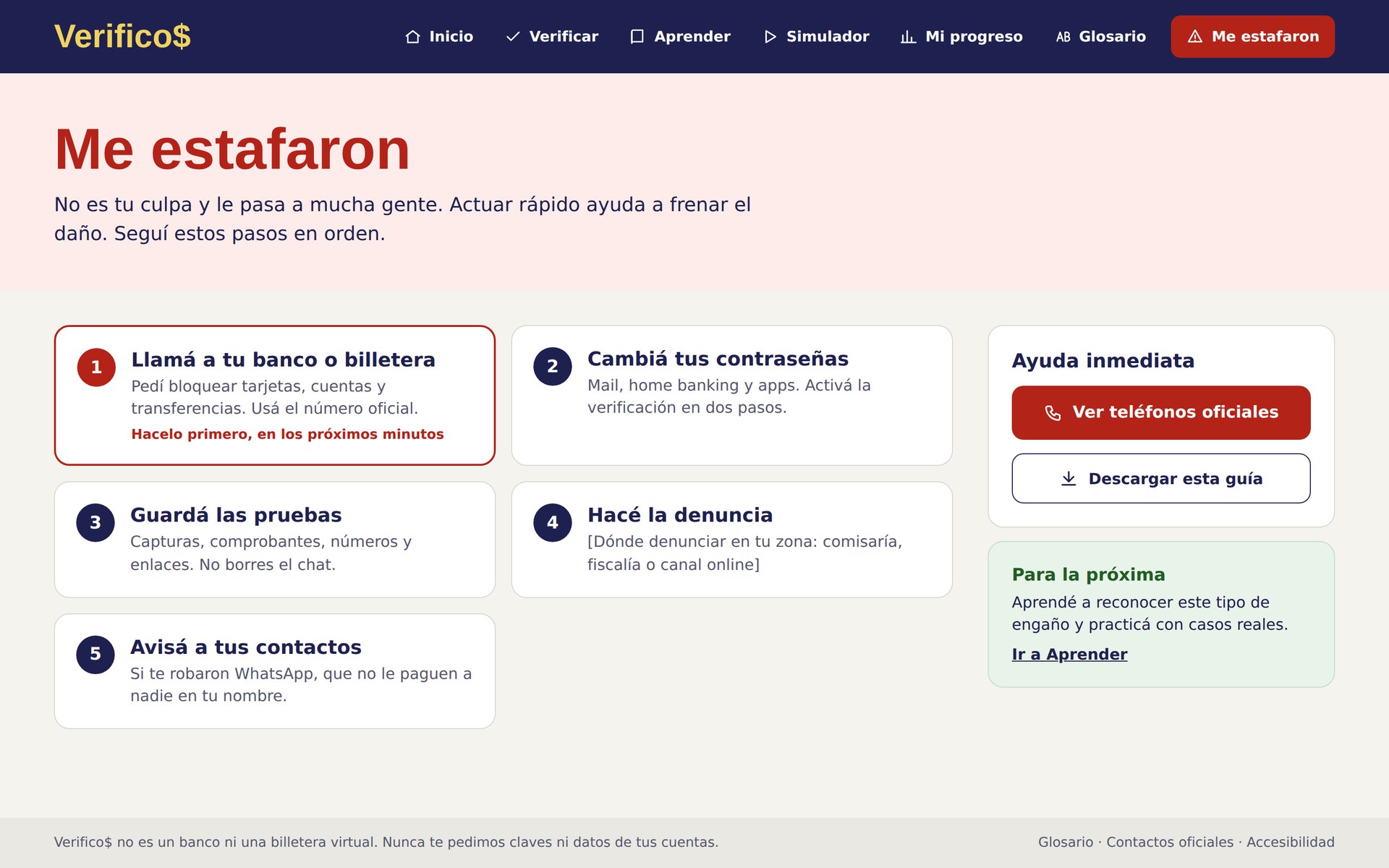Click the play icon beside Simulador
The height and width of the screenshot is (868, 1389).
pos(770,37)
